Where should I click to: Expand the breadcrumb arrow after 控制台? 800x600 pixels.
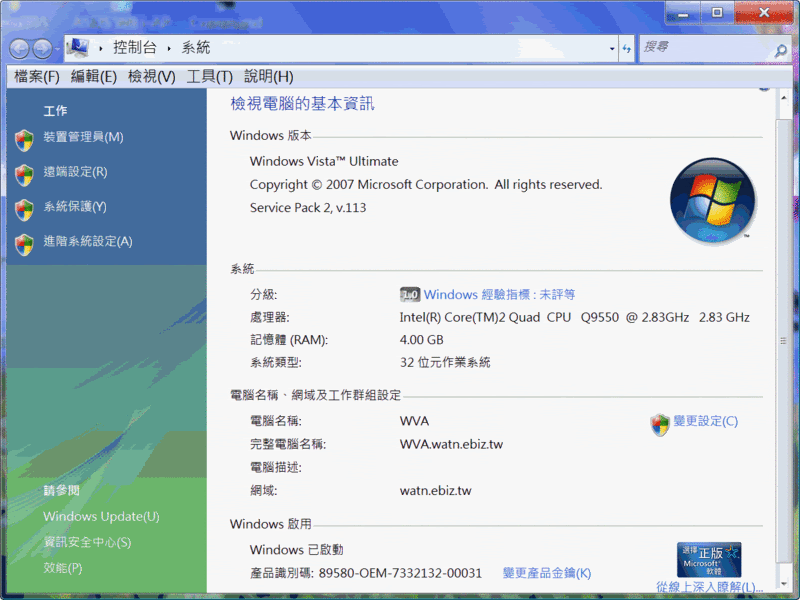tap(171, 48)
